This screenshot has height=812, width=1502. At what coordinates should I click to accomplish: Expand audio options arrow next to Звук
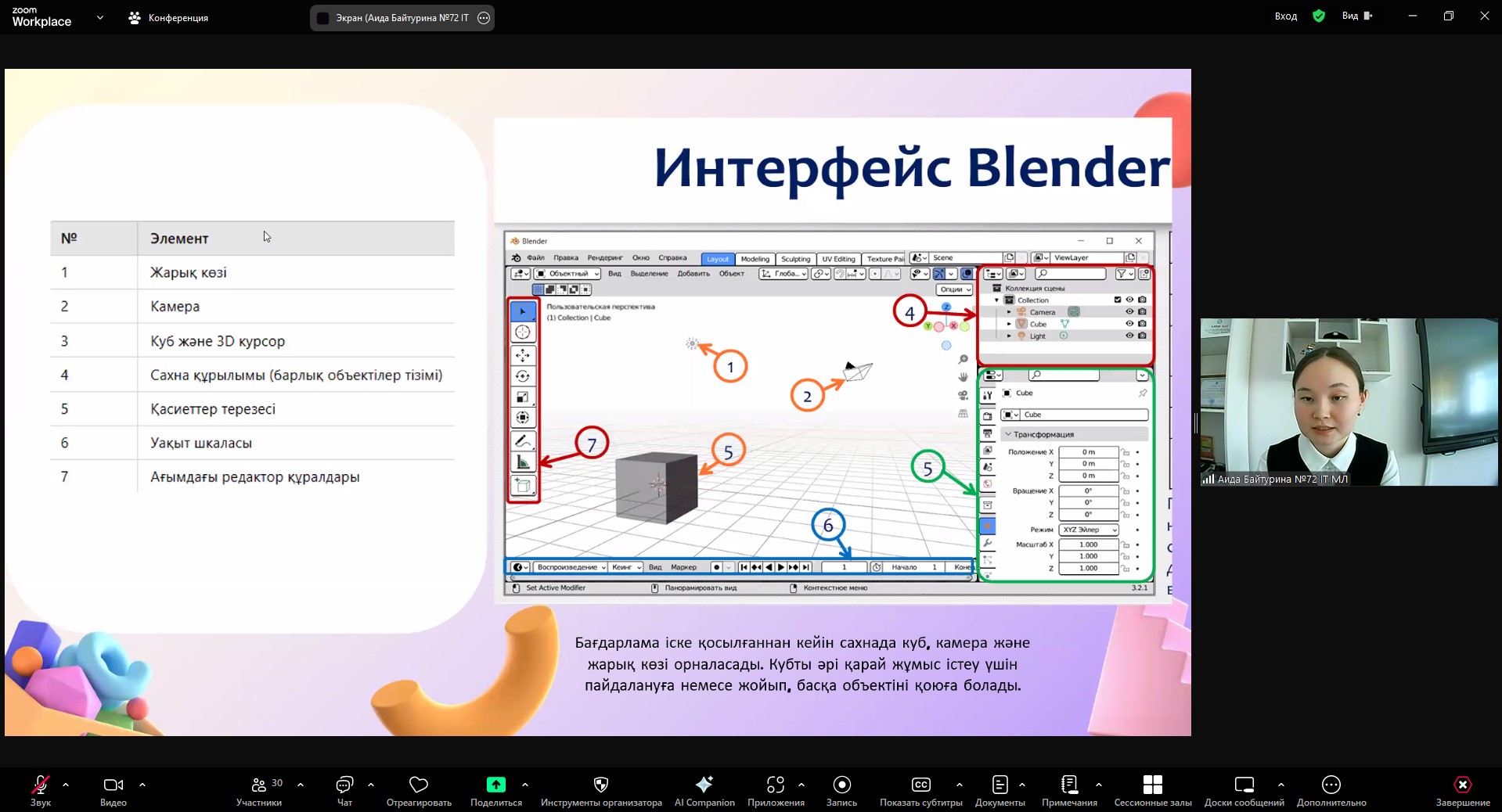(66, 784)
